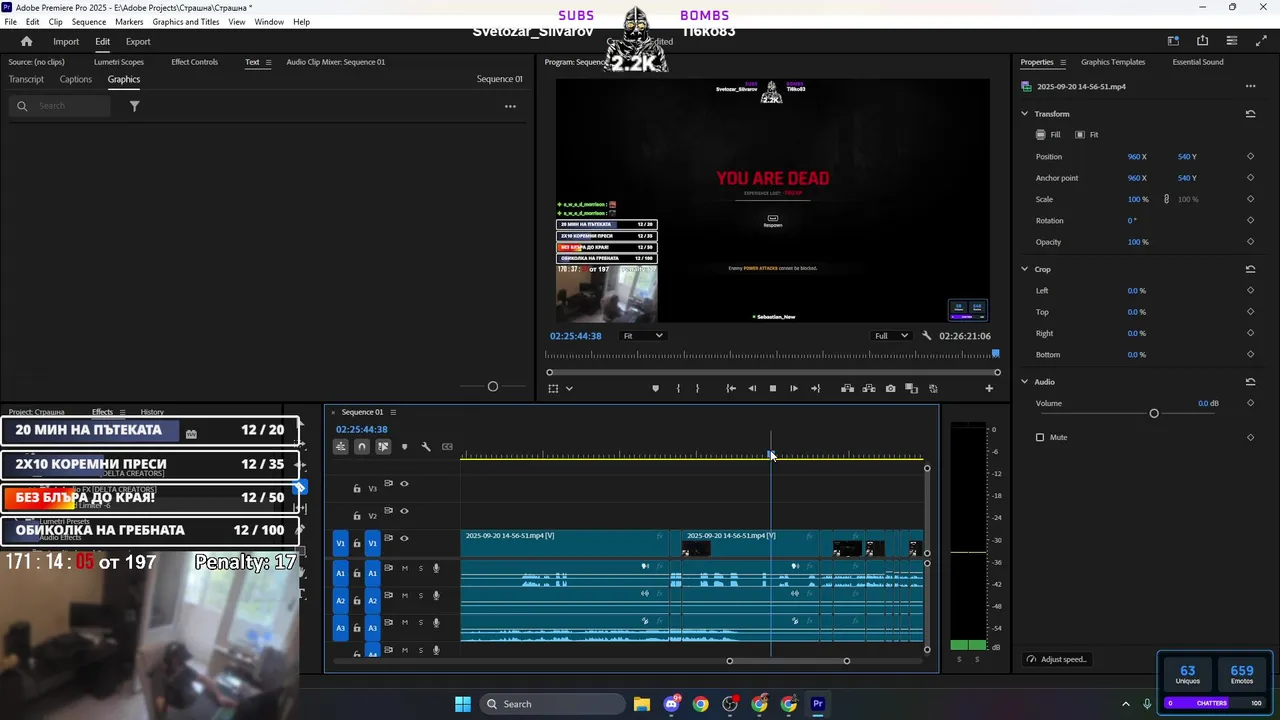Open the Text panel three-dot options
The image size is (1280, 720).
click(x=510, y=106)
